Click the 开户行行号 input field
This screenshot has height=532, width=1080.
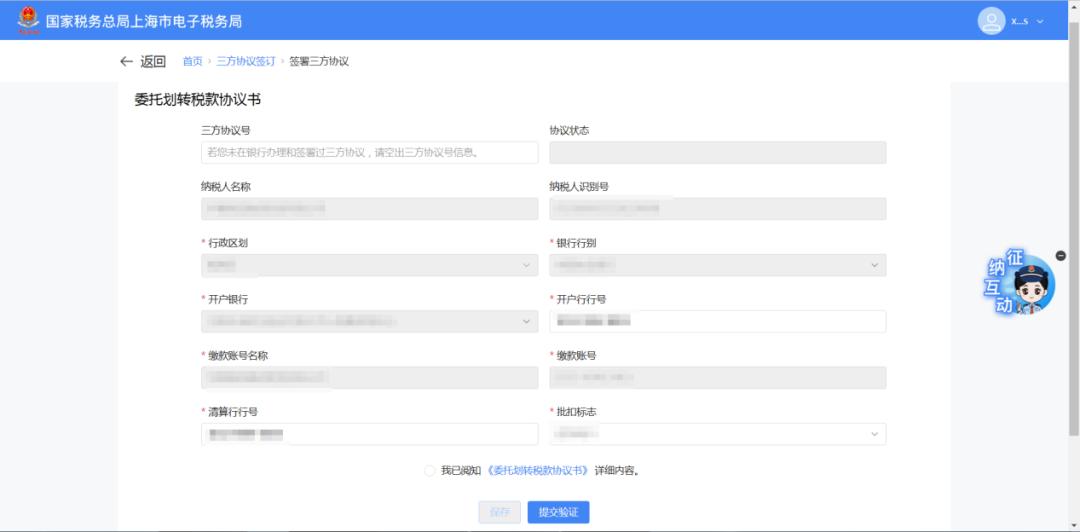[717, 321]
